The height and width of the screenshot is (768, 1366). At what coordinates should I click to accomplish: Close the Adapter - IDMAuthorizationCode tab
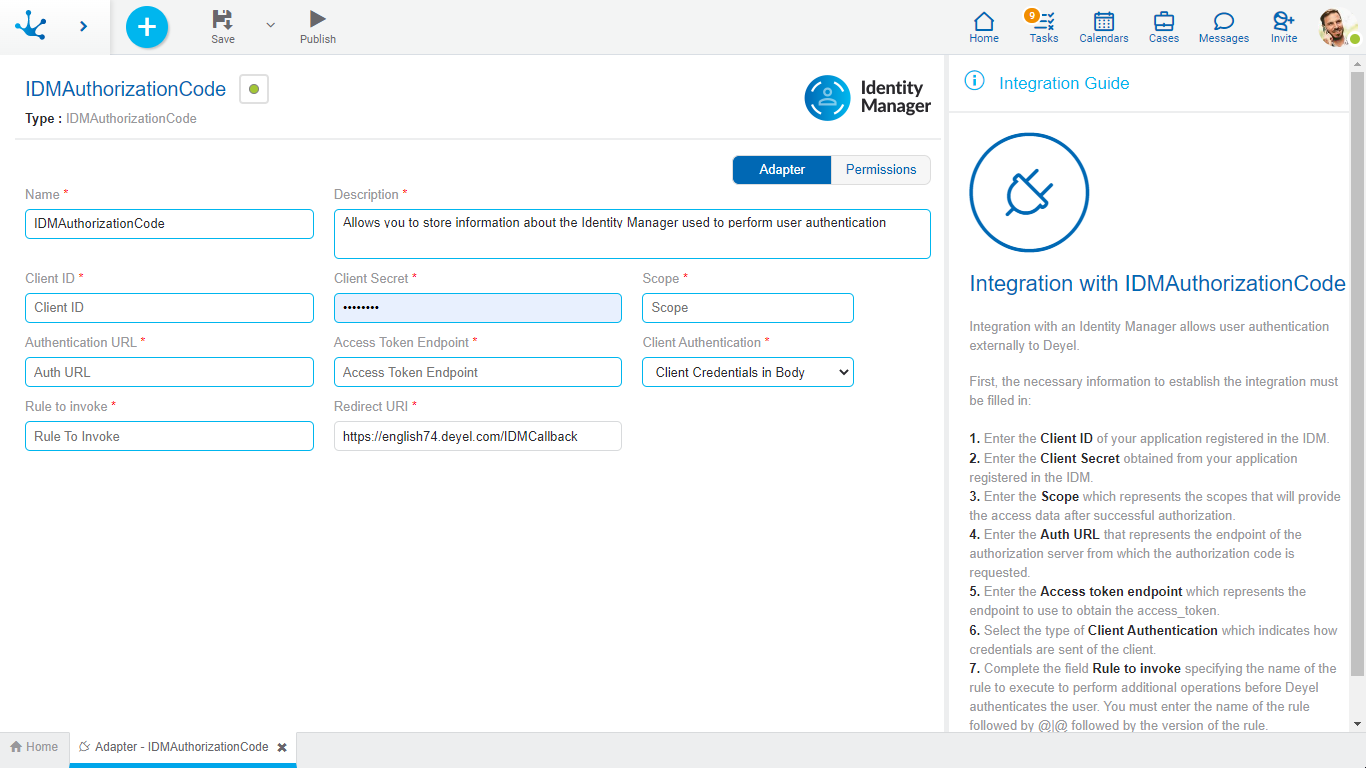pyautogui.click(x=282, y=747)
